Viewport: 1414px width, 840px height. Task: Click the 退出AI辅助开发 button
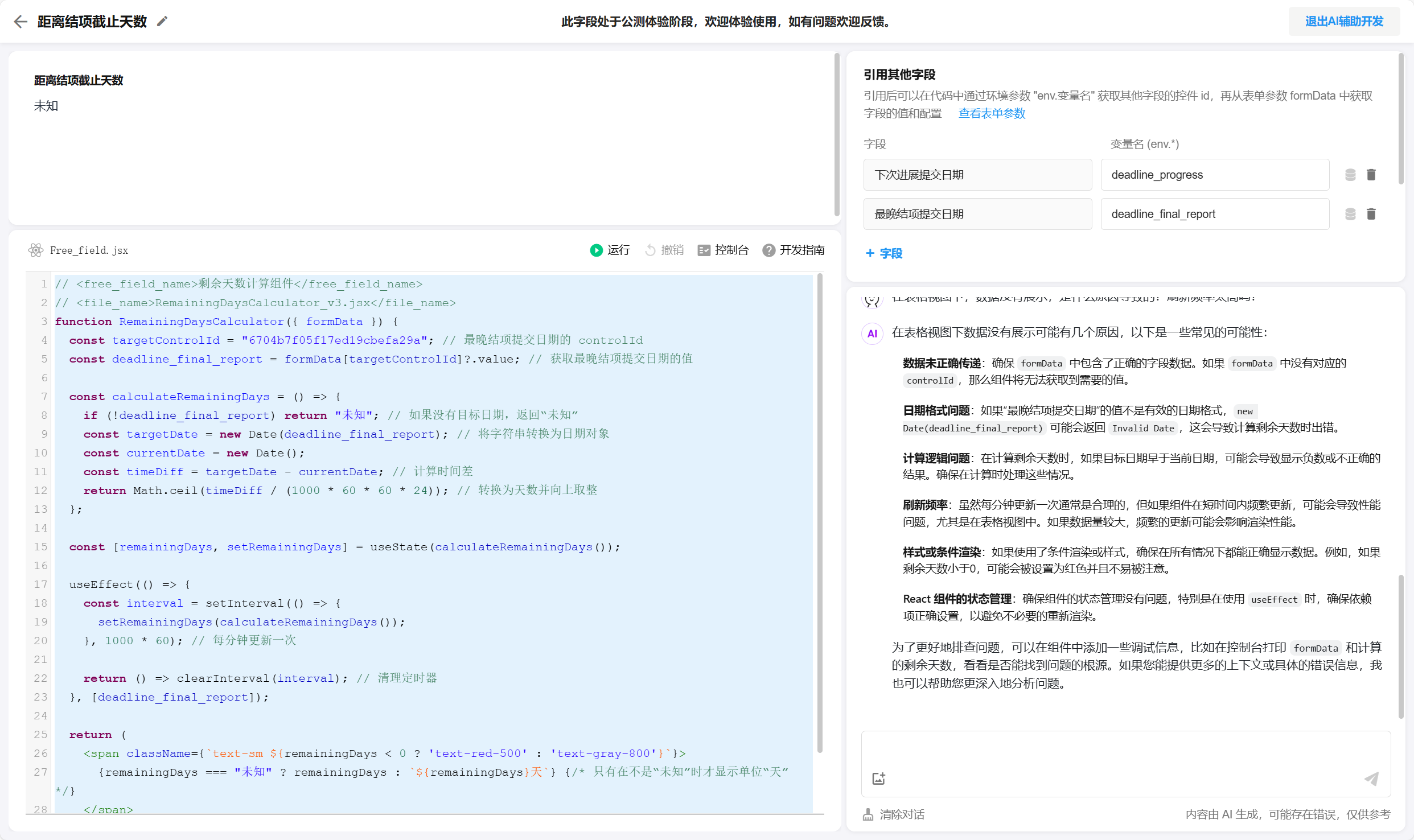(1343, 21)
